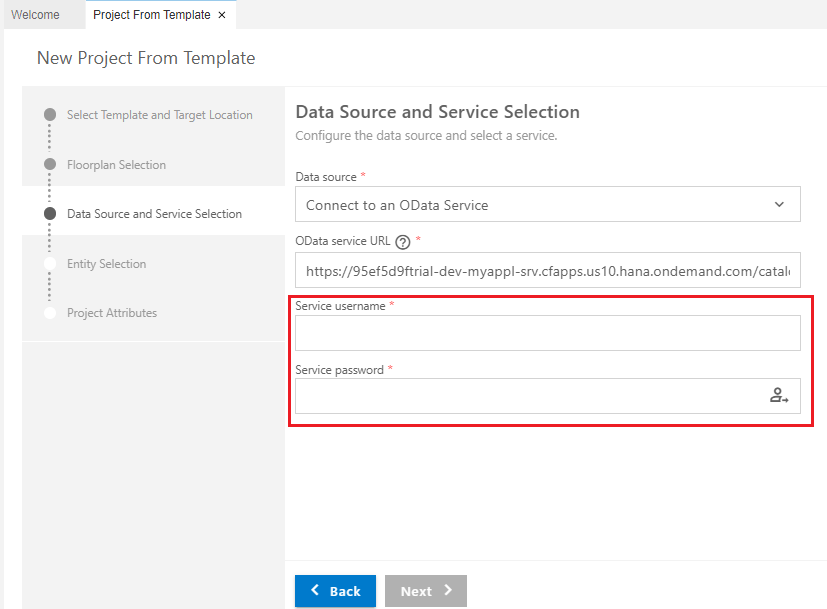
Task: Click in the Service username field
Action: pos(547,332)
